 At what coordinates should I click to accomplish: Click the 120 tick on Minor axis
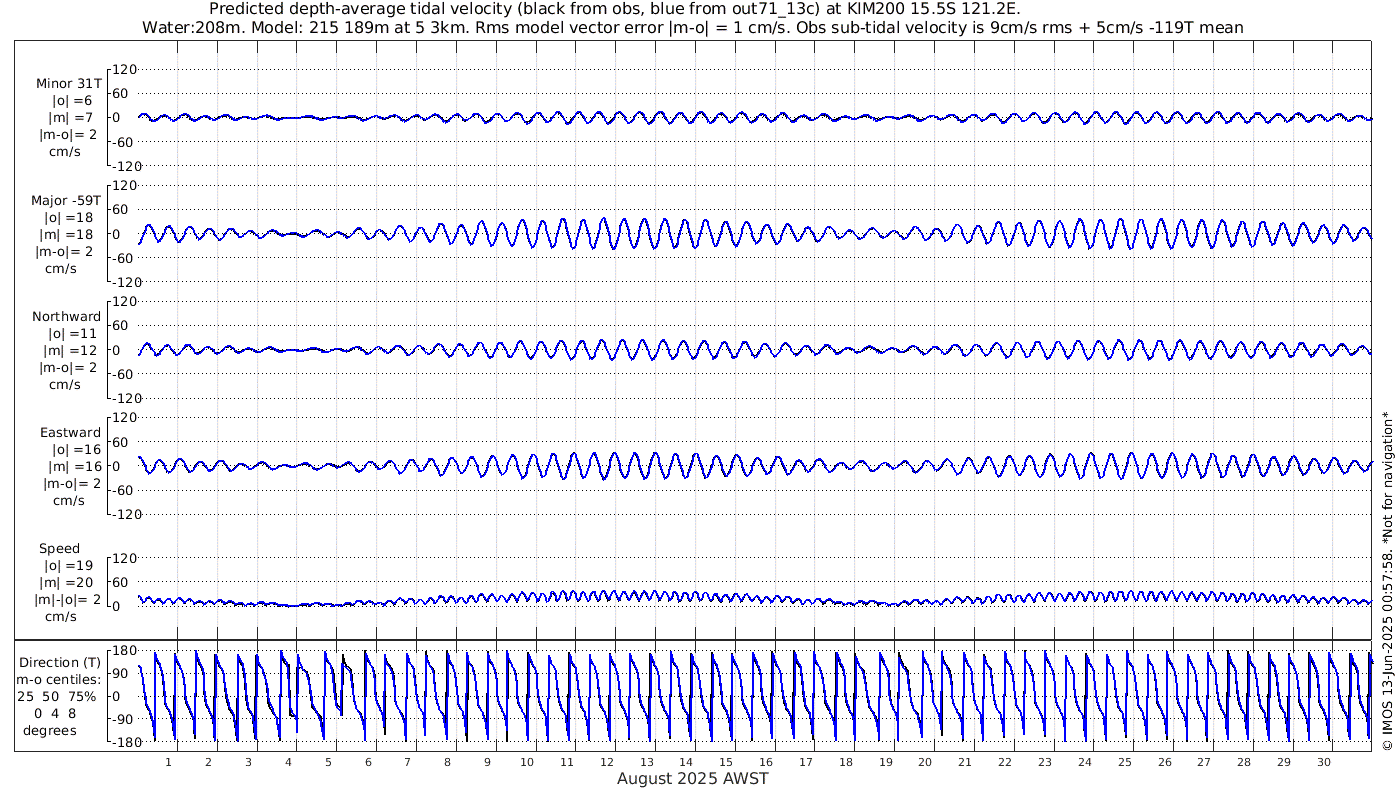pyautogui.click(x=123, y=69)
